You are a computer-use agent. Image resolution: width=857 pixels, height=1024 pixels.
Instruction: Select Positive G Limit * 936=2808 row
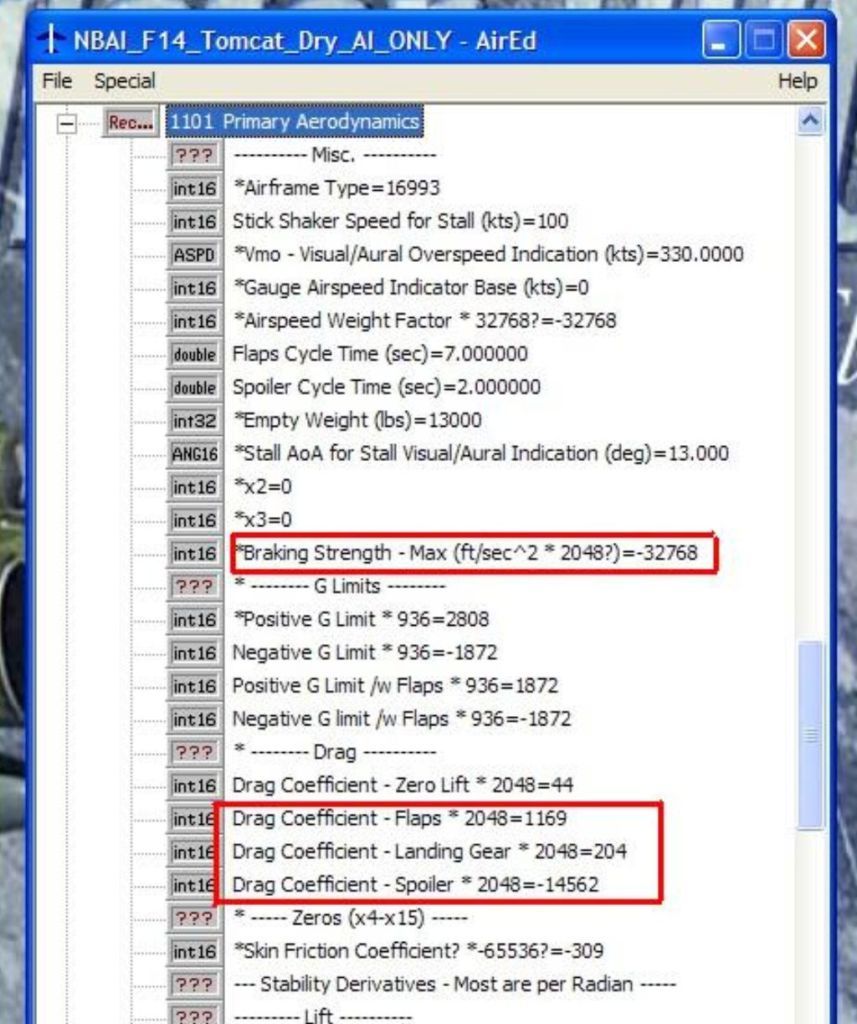point(361,620)
